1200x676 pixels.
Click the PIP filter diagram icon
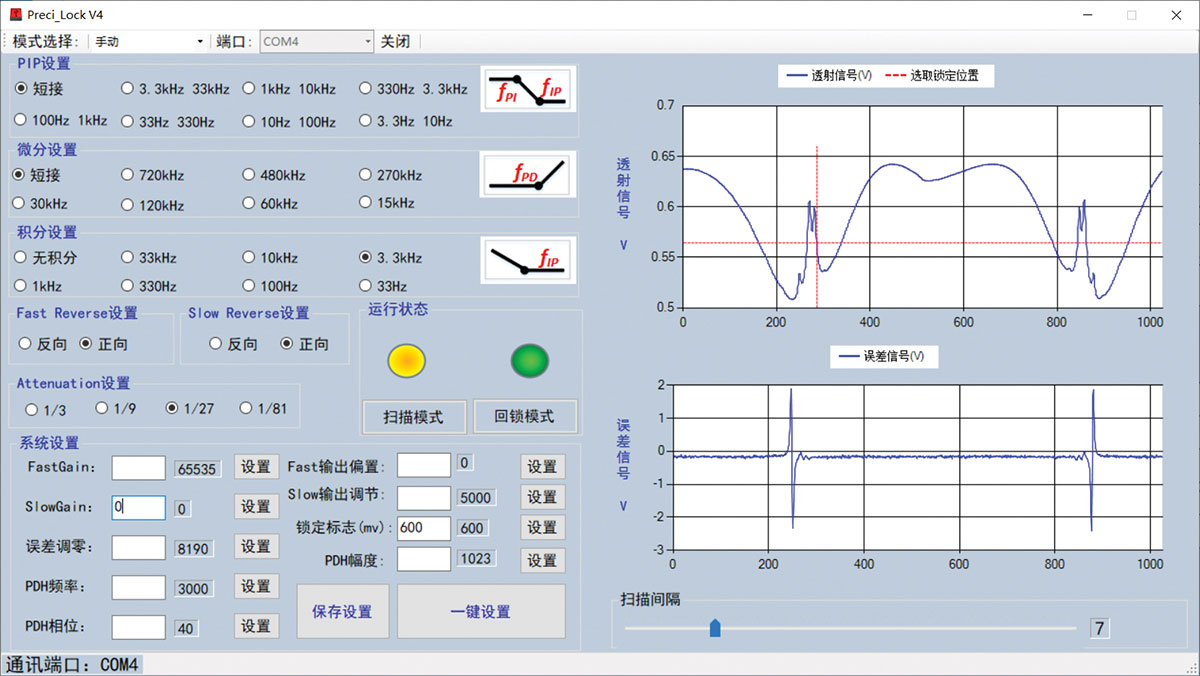(x=528, y=89)
